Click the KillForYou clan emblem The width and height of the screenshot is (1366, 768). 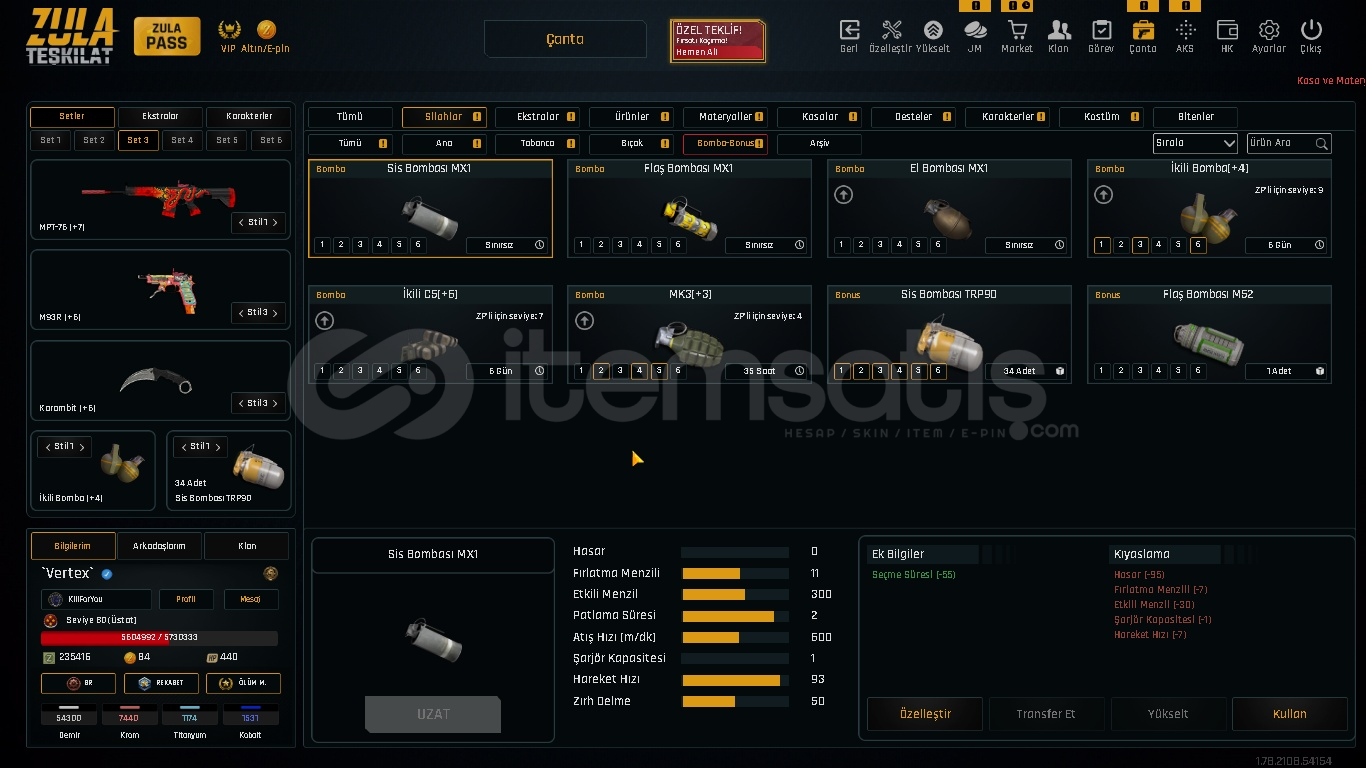(x=53, y=599)
